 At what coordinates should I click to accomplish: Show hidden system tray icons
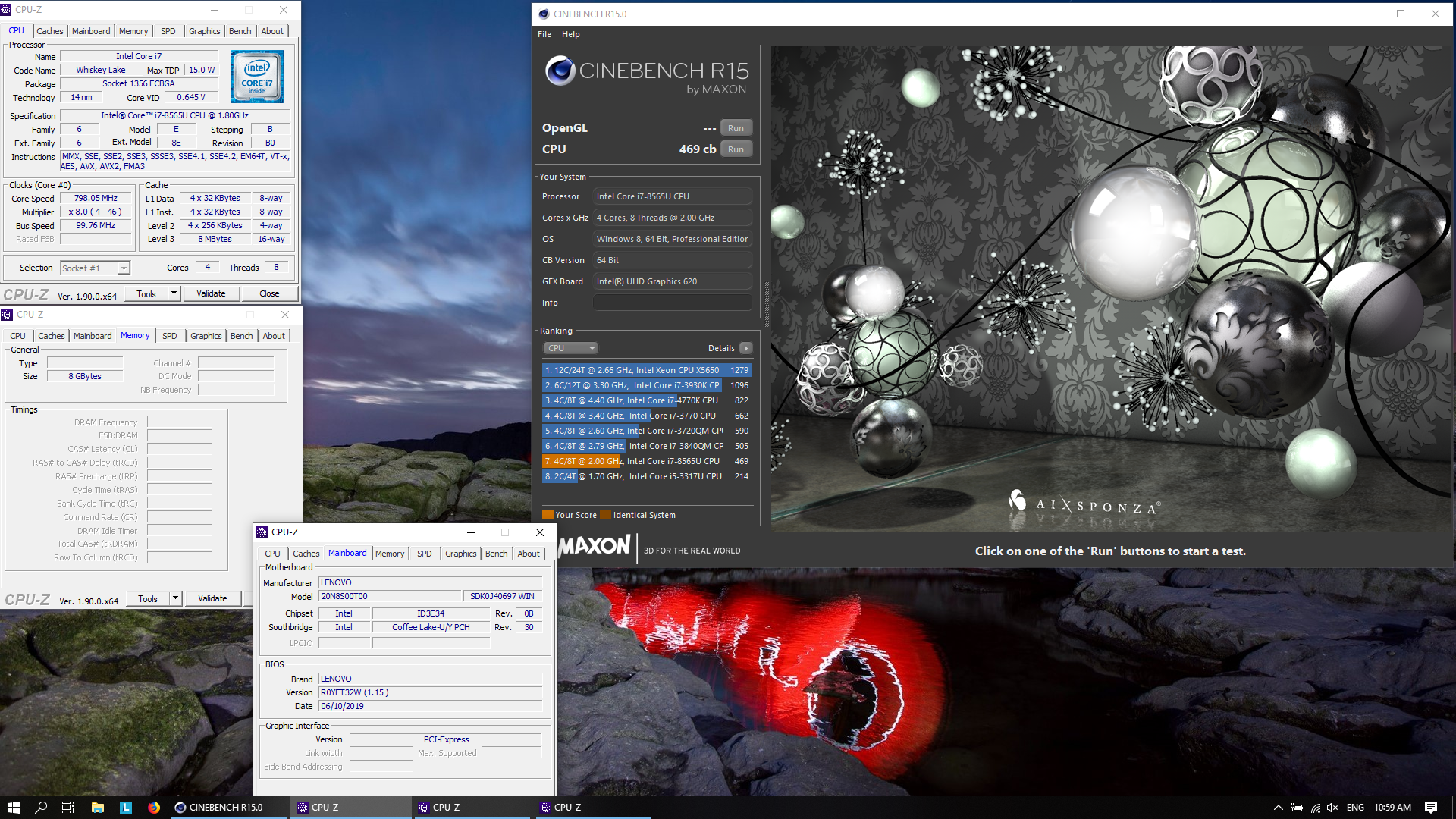pyautogui.click(x=1278, y=808)
